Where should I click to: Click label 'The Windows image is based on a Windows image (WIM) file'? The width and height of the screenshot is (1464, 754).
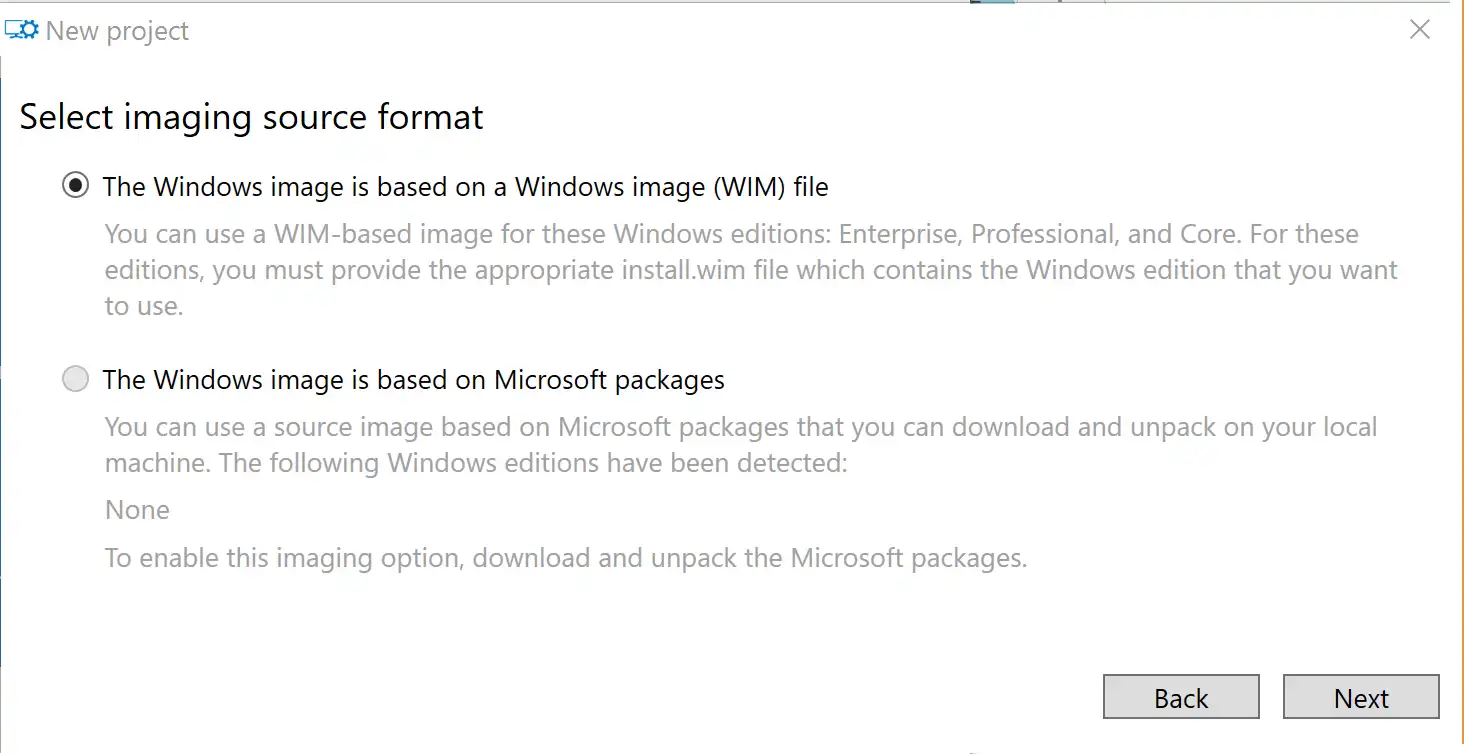click(466, 187)
